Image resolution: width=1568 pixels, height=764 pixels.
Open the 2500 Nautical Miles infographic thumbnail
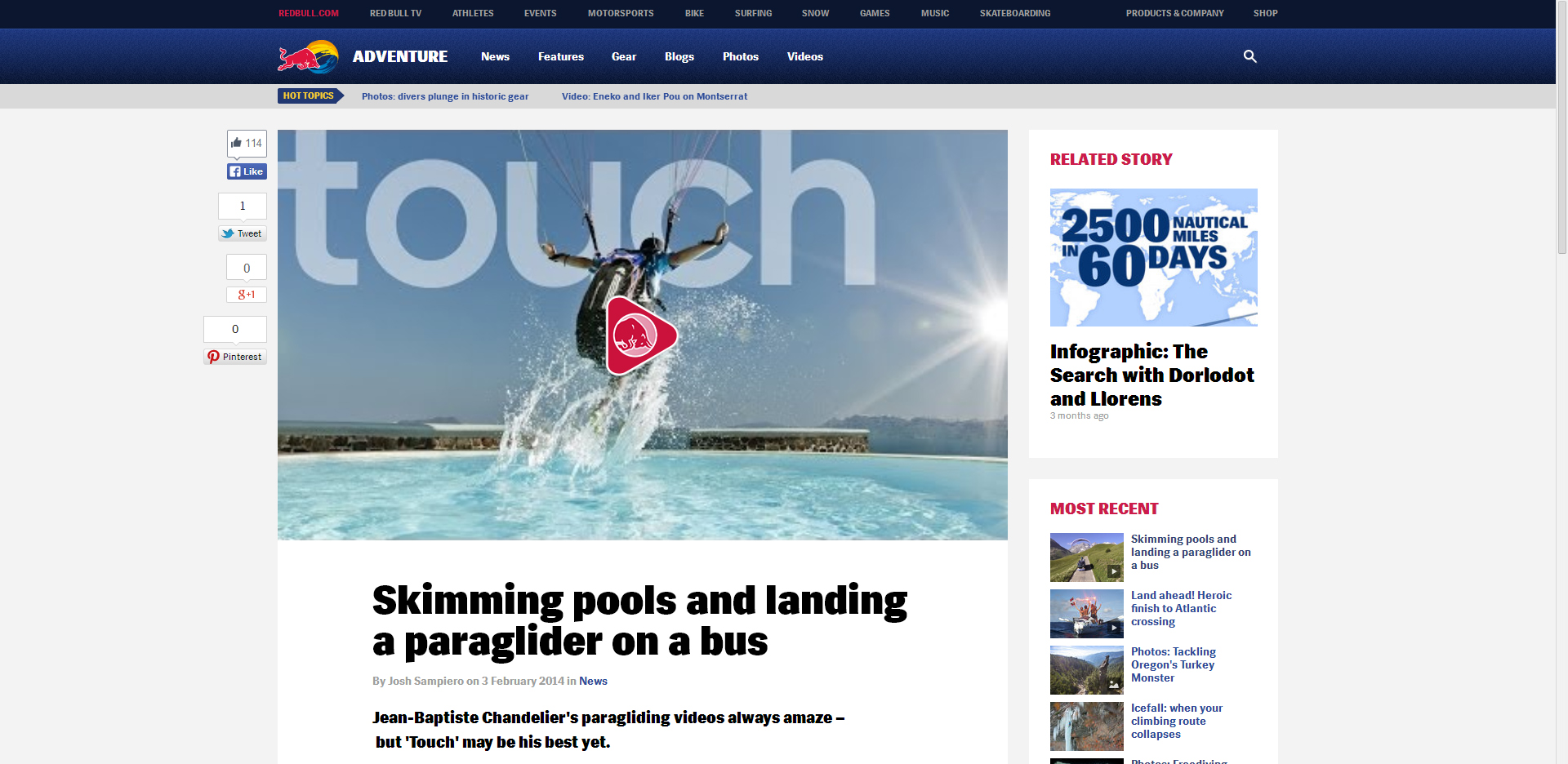pyautogui.click(x=1153, y=257)
